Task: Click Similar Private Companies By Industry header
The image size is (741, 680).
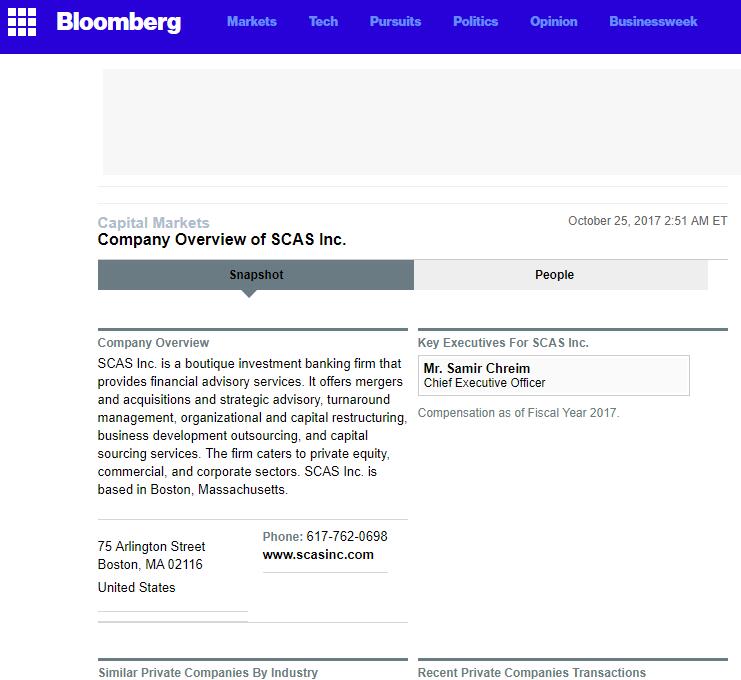Action: (208, 672)
